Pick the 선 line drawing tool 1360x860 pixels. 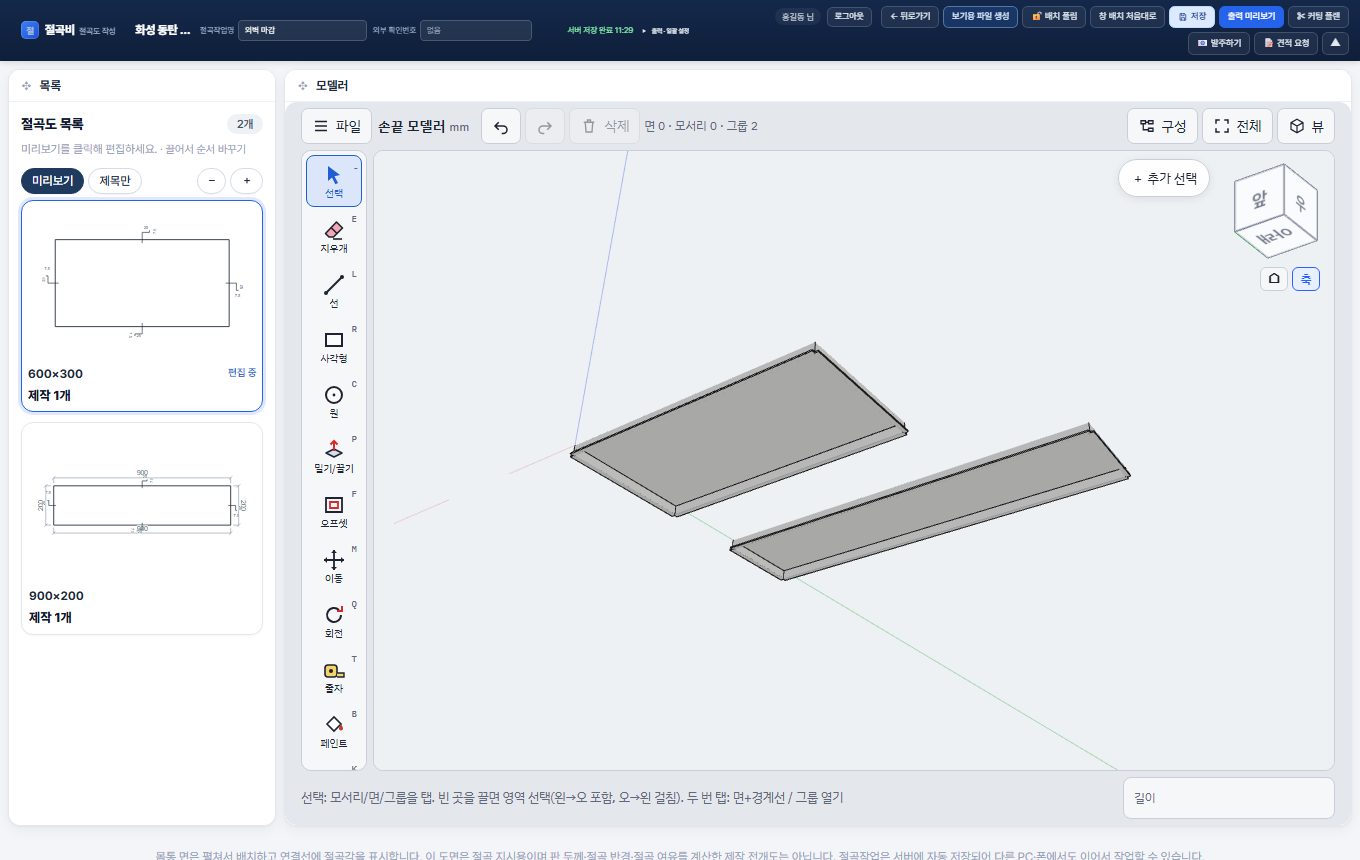[334, 291]
